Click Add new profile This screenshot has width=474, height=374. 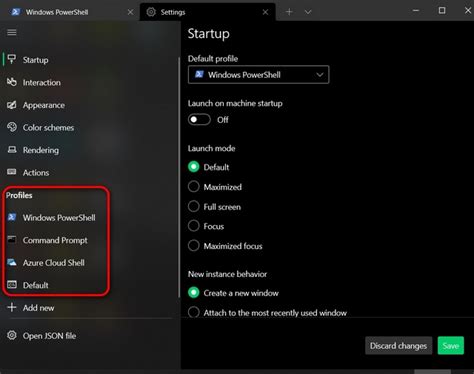click(90, 308)
